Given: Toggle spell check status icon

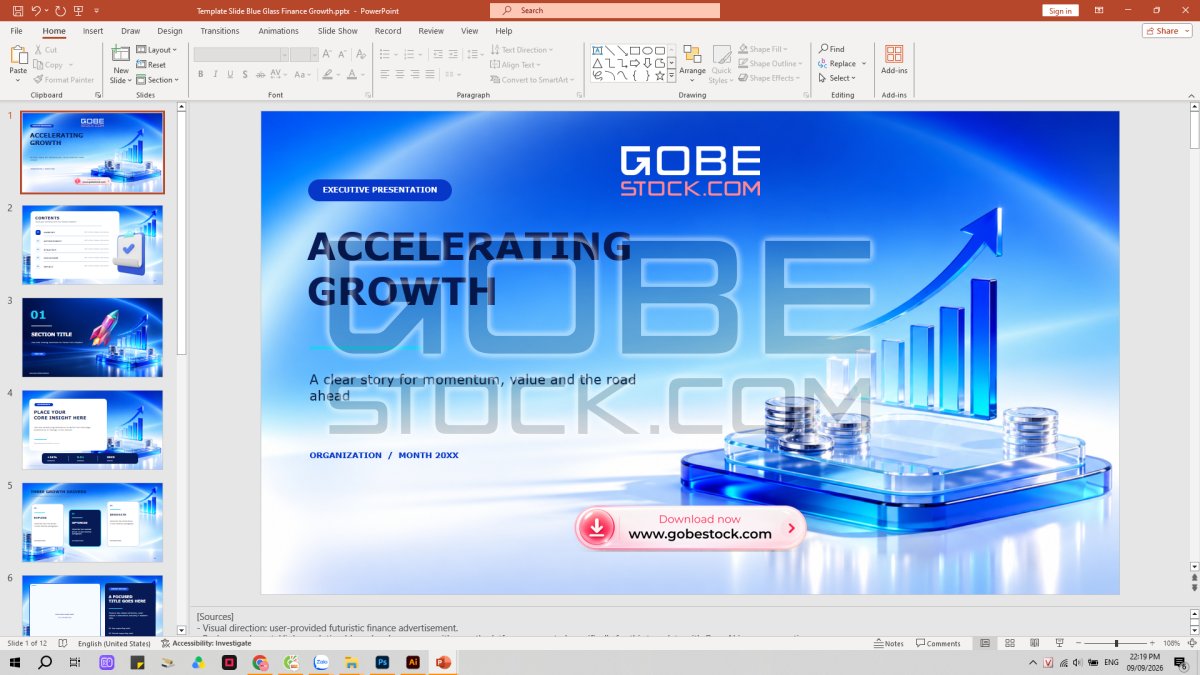Looking at the screenshot, I should [x=63, y=643].
